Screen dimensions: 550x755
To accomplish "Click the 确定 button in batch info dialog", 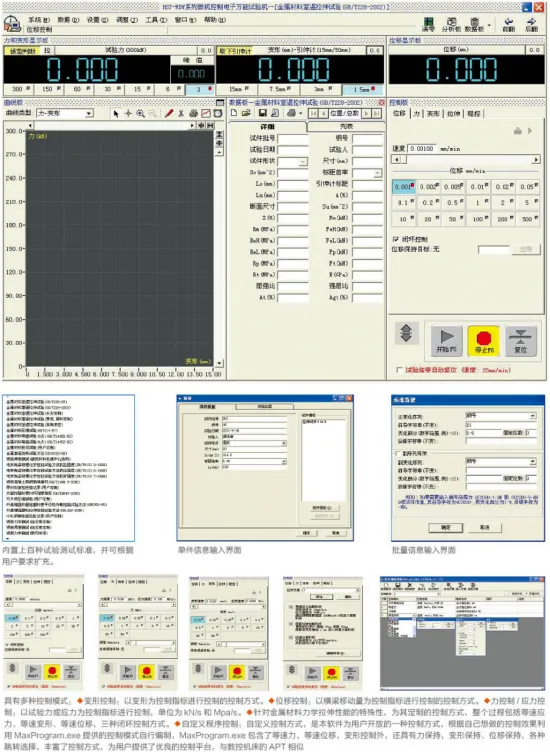I will 446,528.
